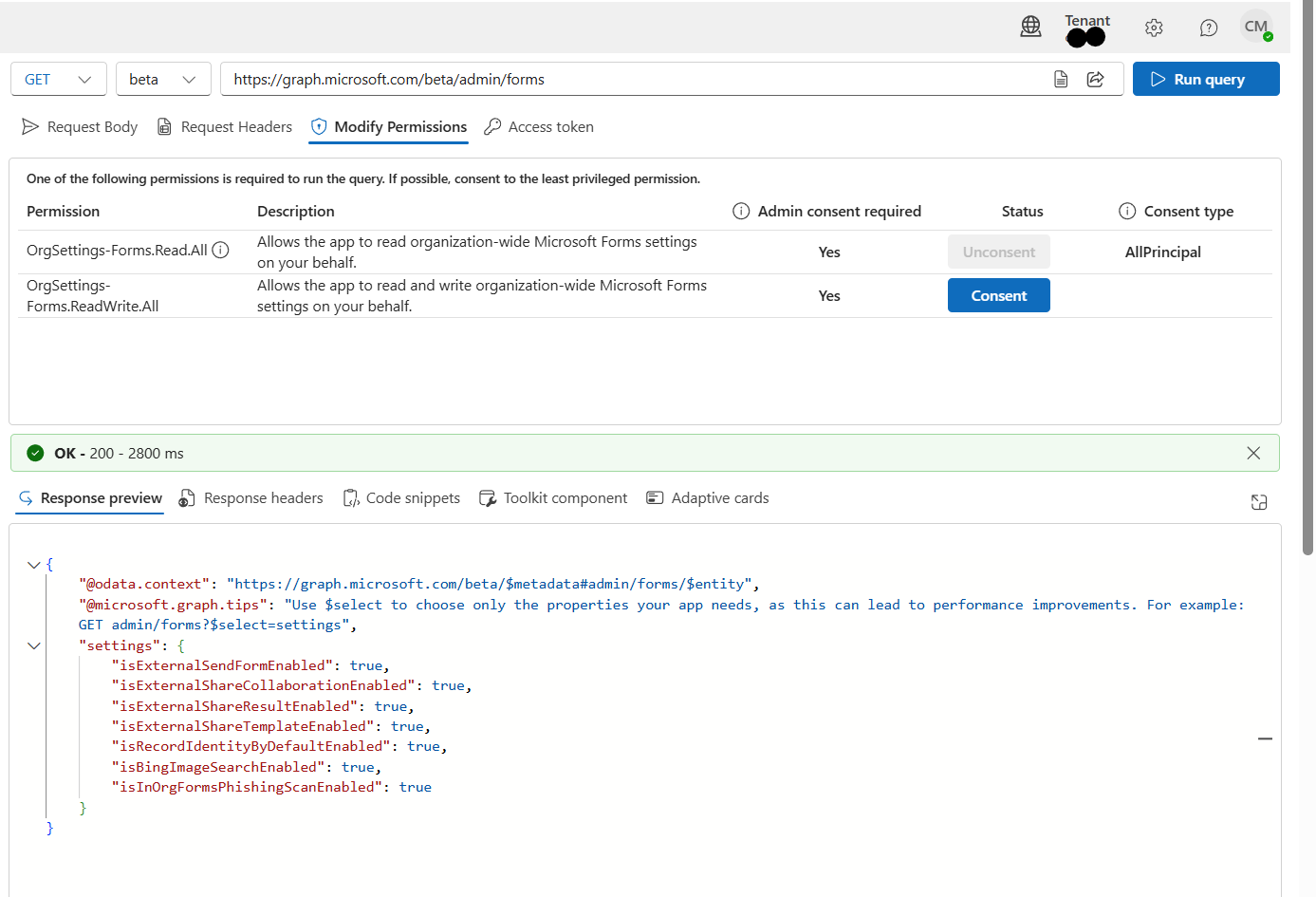Expand the response area icon

click(x=1259, y=502)
